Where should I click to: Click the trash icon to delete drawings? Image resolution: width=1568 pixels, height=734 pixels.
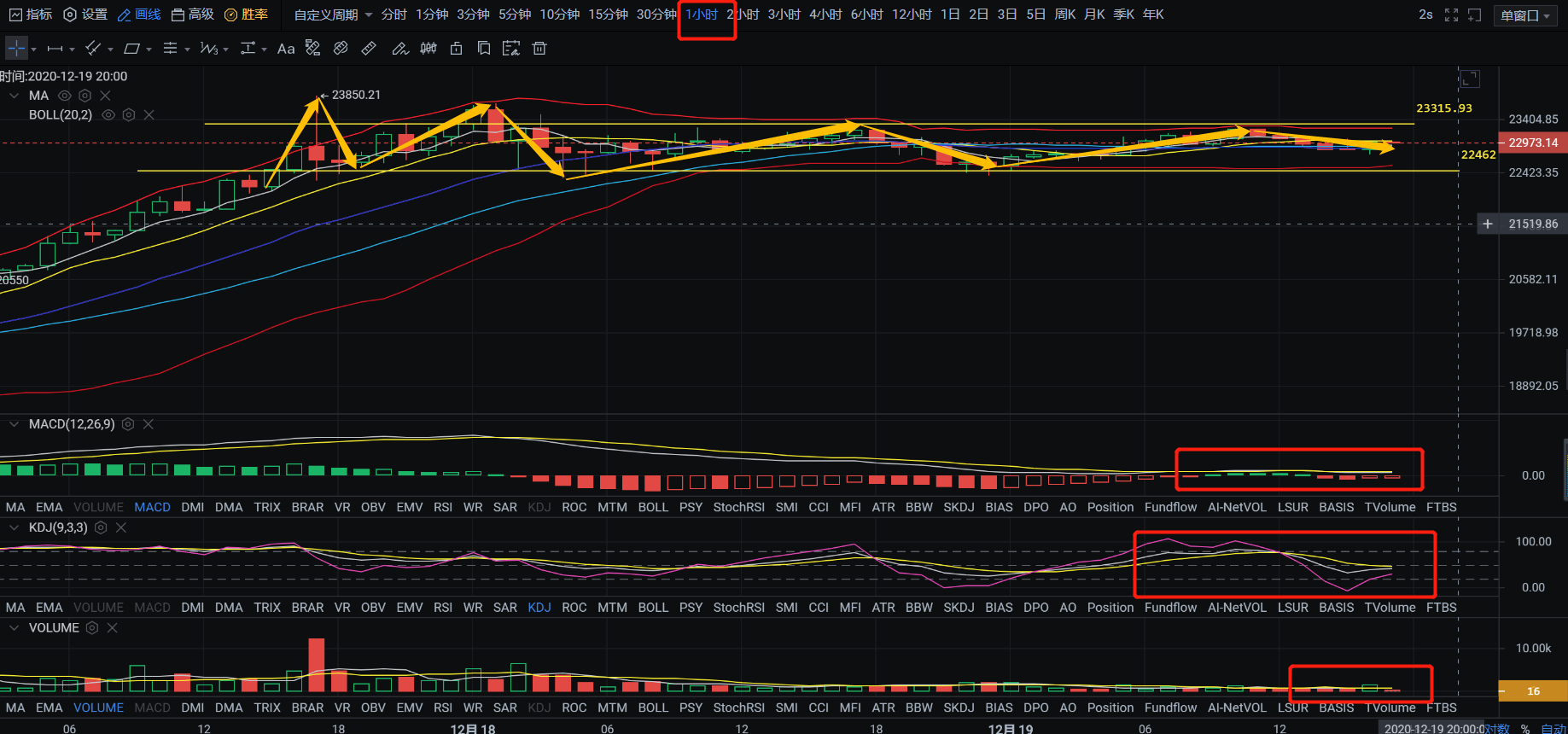[539, 49]
